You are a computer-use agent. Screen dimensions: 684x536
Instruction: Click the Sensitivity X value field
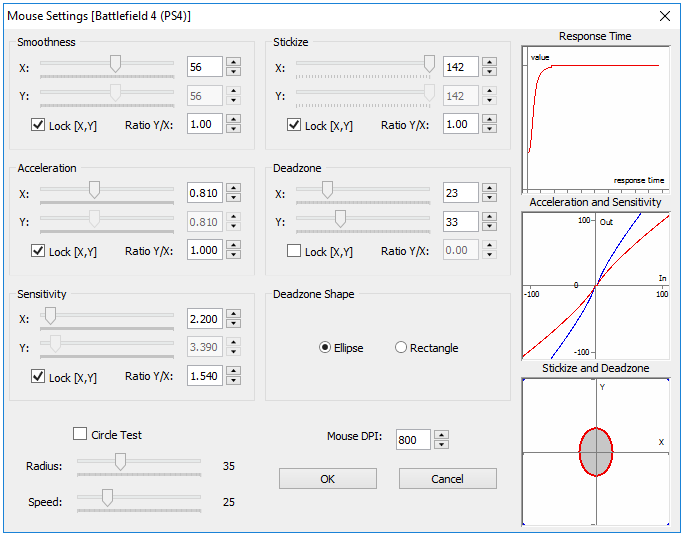point(205,318)
